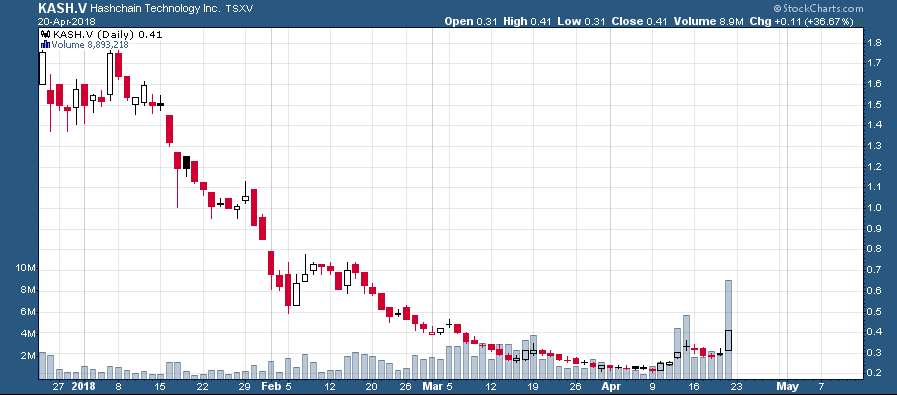Viewport: 897px width, 395px height.
Task: Click the 4M volume axis label
Action: coord(29,334)
